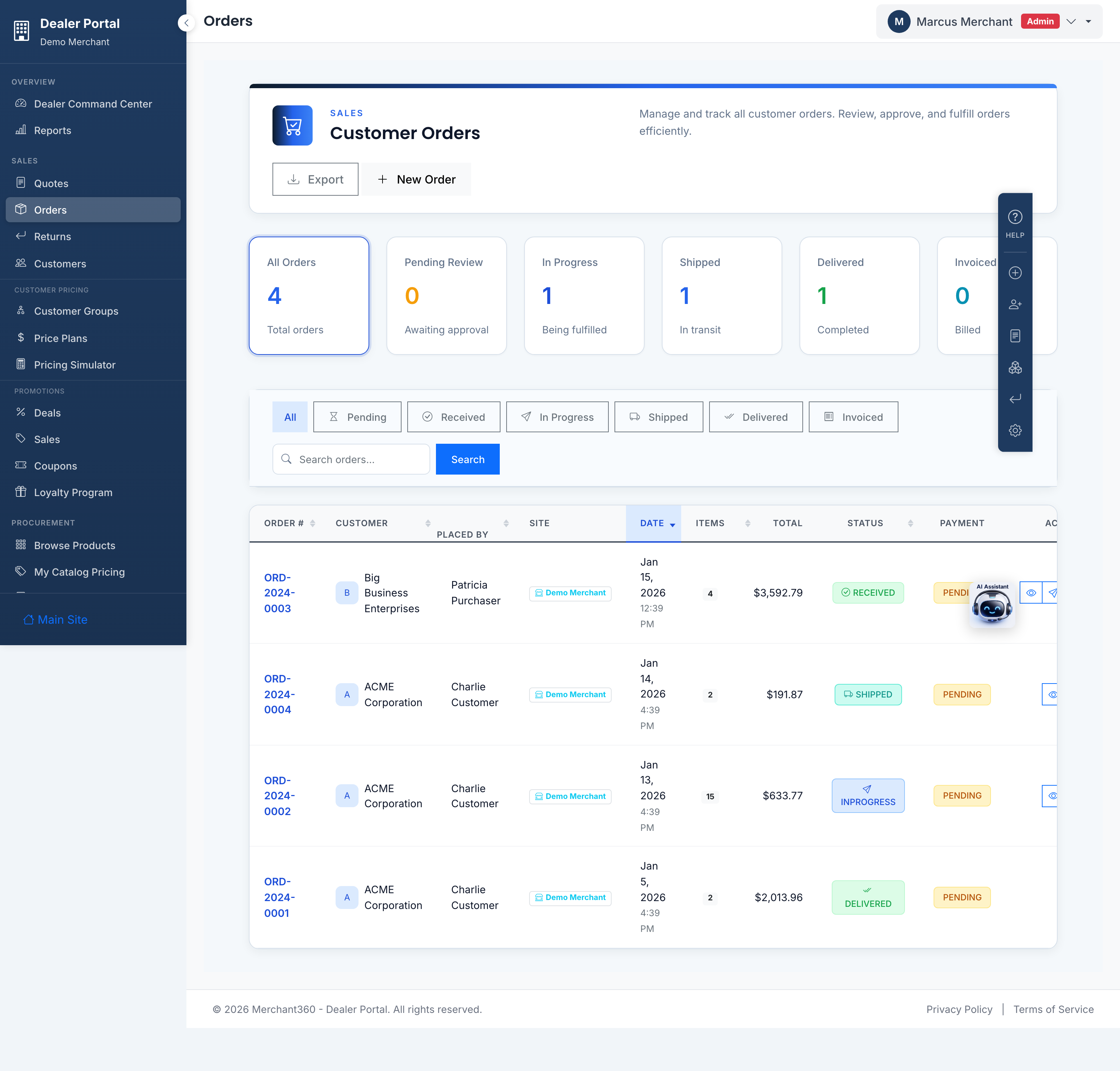
Task: Open the Help panel icon
Action: [x=1015, y=223]
